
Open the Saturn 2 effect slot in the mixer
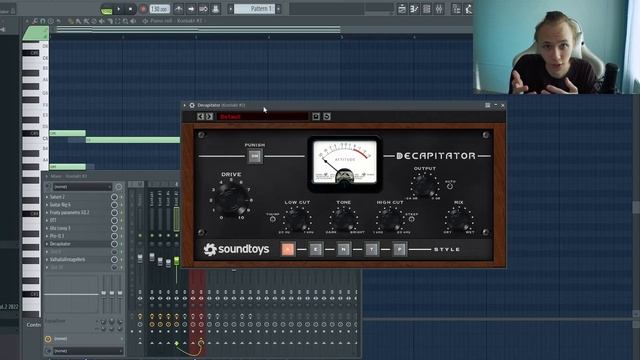coord(79,197)
